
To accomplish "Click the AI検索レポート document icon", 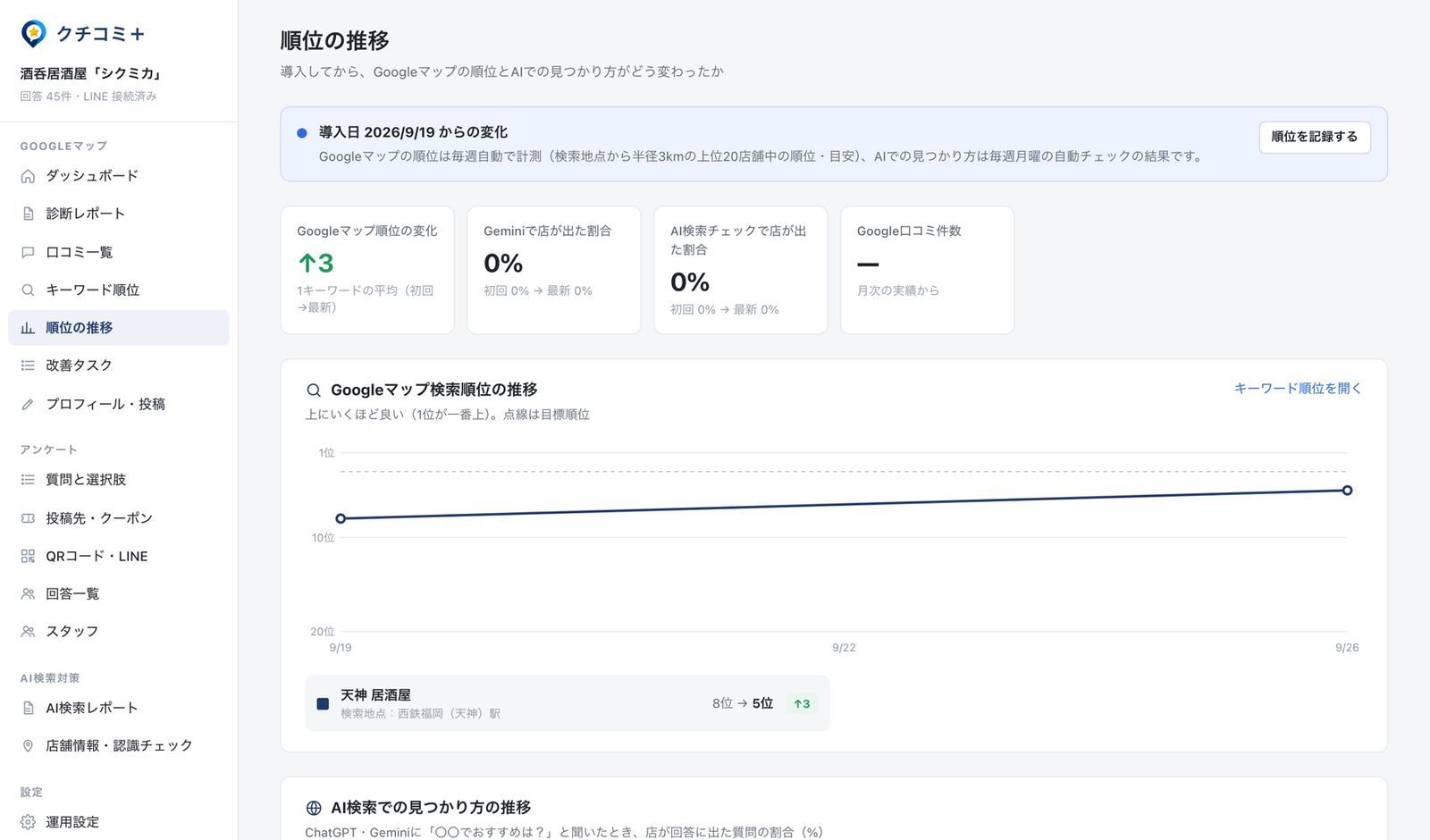I will (x=28, y=708).
